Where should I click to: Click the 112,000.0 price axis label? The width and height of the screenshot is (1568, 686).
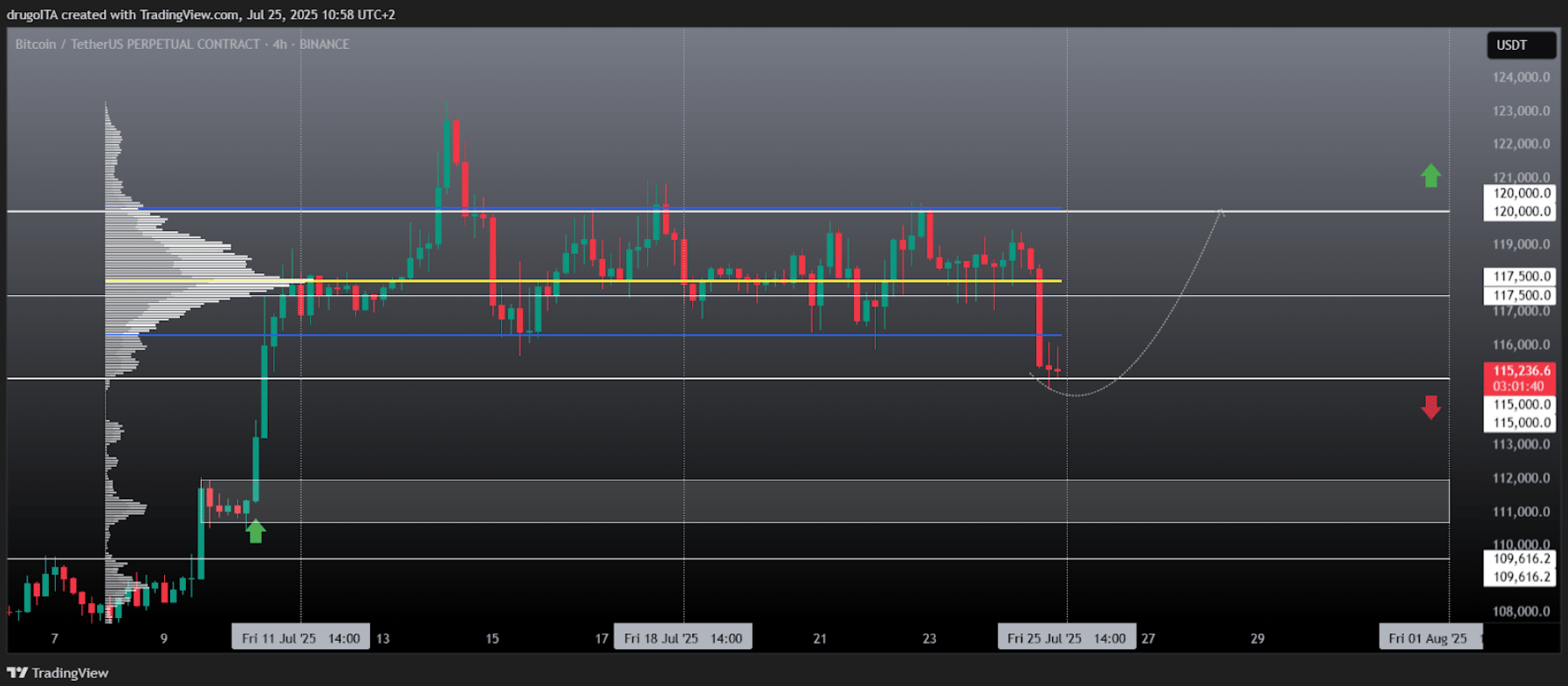pyautogui.click(x=1521, y=478)
